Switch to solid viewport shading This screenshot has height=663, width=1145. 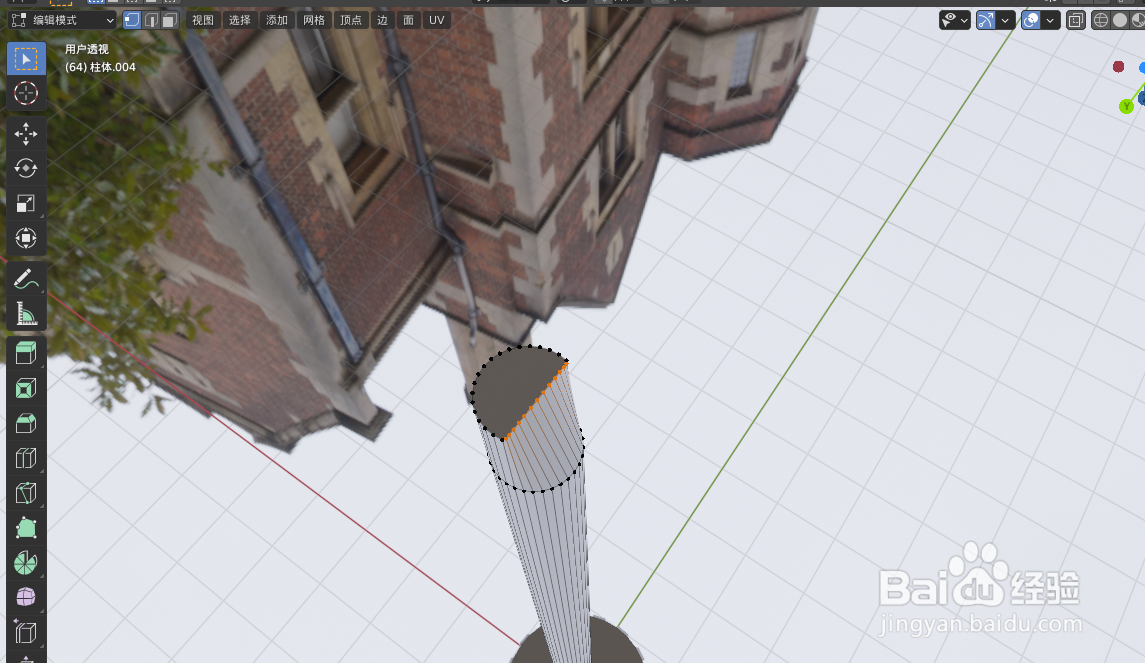click(1119, 20)
